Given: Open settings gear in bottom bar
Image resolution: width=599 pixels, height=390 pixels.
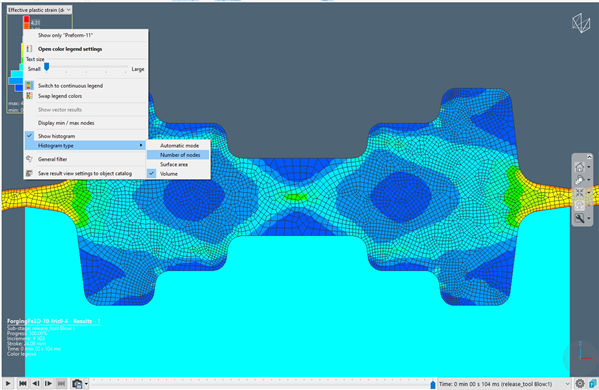Looking at the screenshot, I should [x=580, y=383].
